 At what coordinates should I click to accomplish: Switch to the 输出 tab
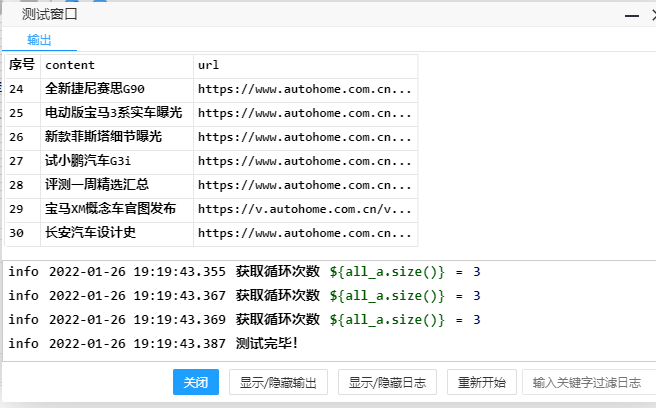tap(39, 40)
